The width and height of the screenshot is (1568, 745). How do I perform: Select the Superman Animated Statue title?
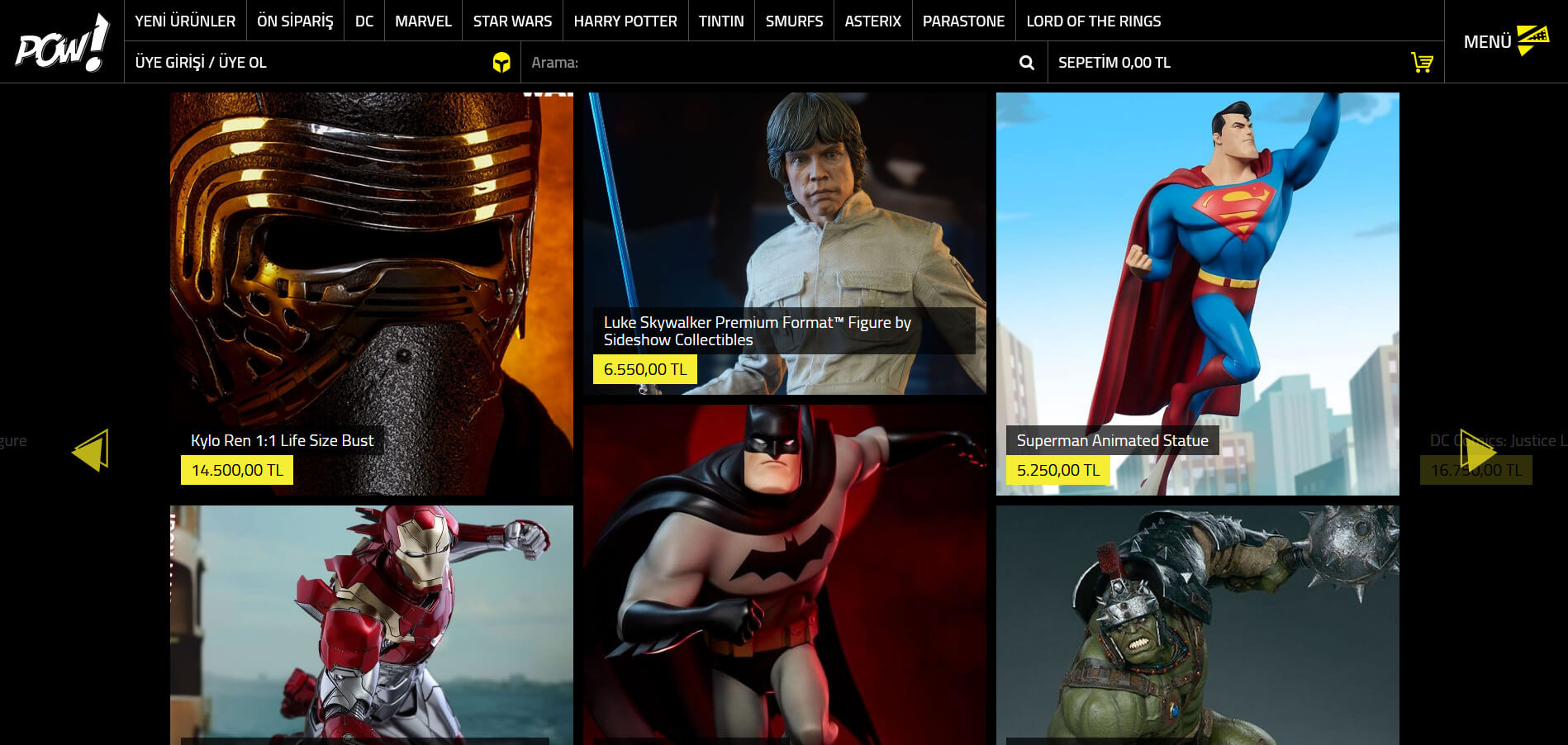point(1112,441)
